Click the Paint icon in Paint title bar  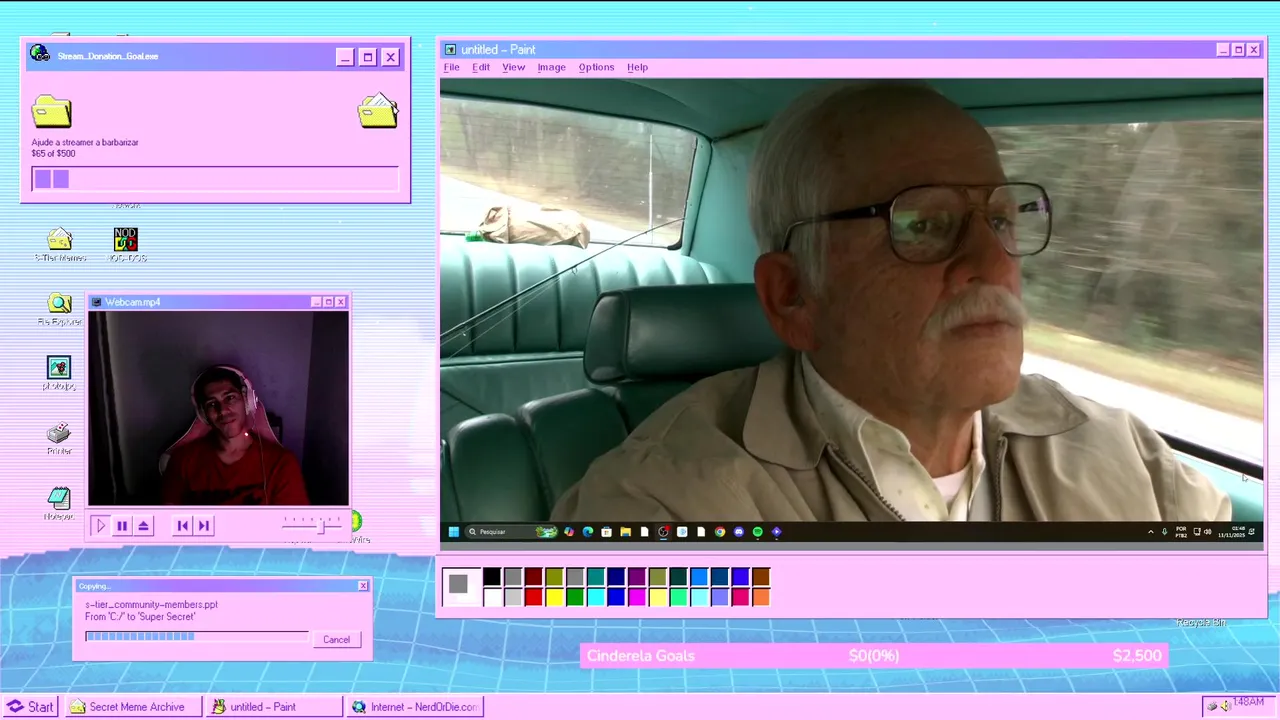point(450,49)
